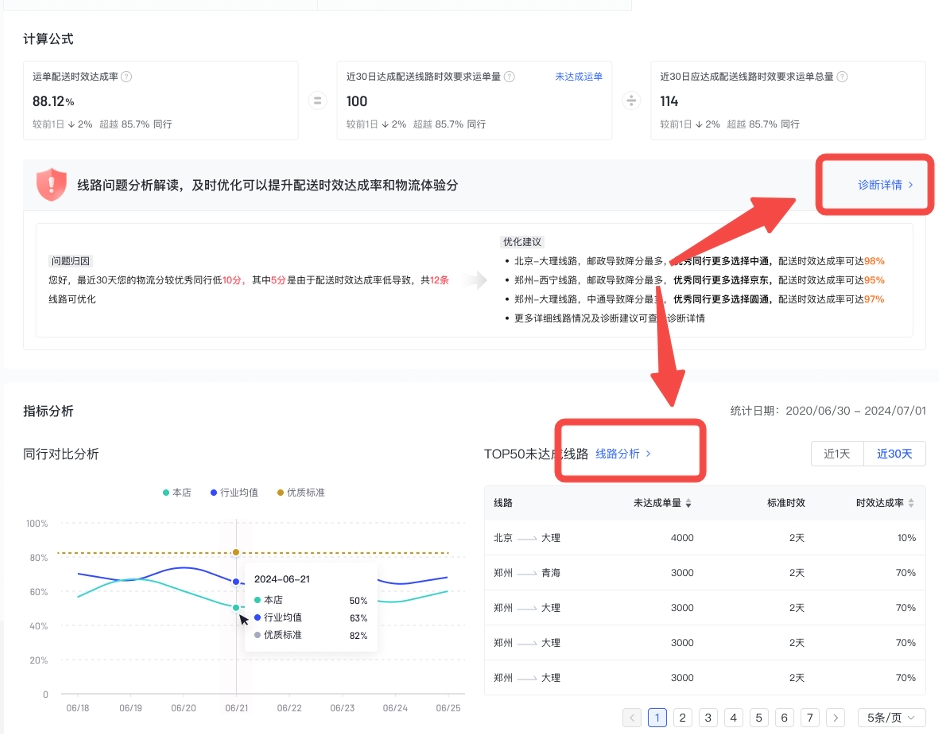Open 诊断详情 link
Image resolution: width=939 pixels, height=734 pixels.
click(885, 185)
